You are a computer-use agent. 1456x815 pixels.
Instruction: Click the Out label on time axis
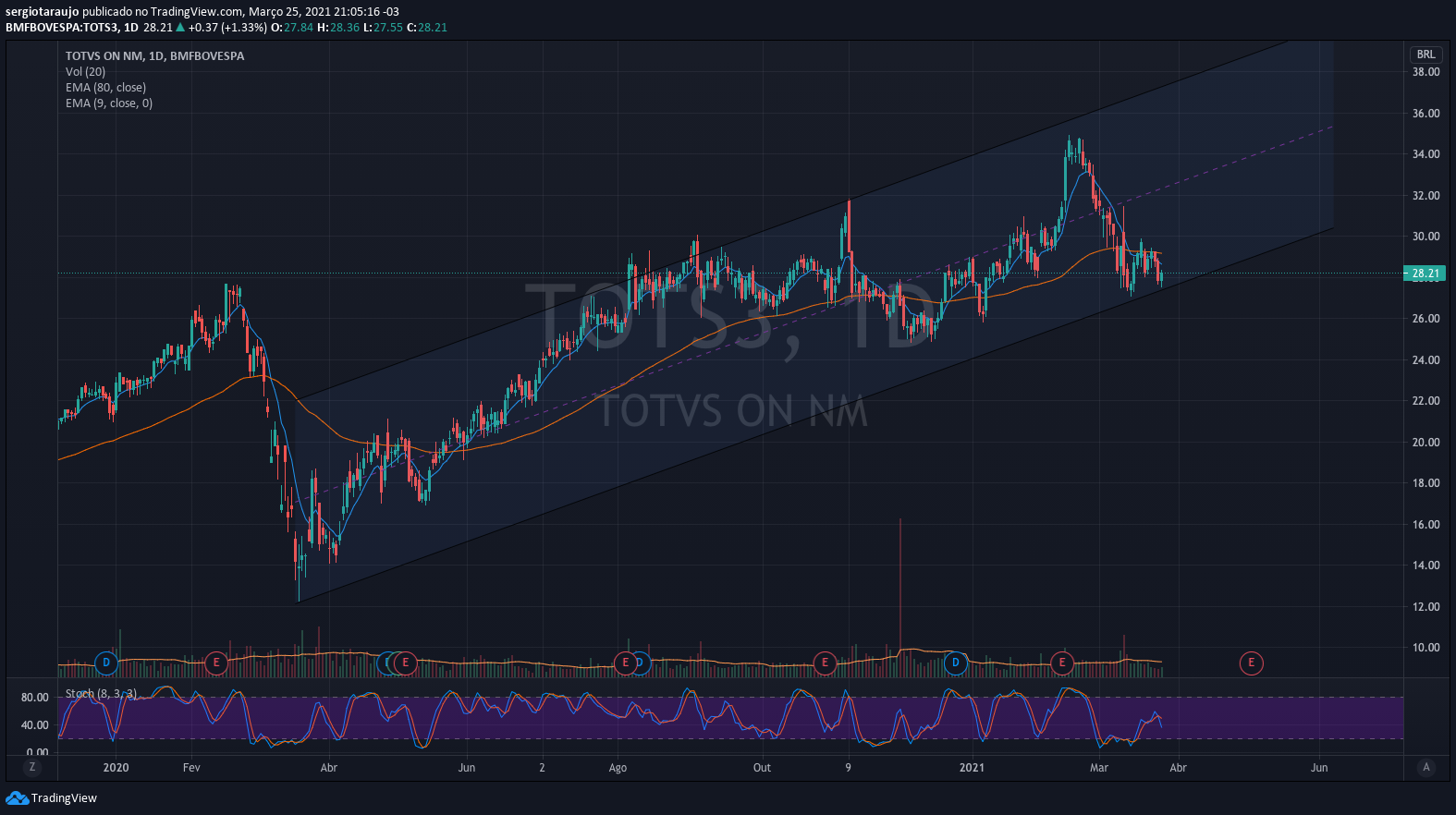762,767
